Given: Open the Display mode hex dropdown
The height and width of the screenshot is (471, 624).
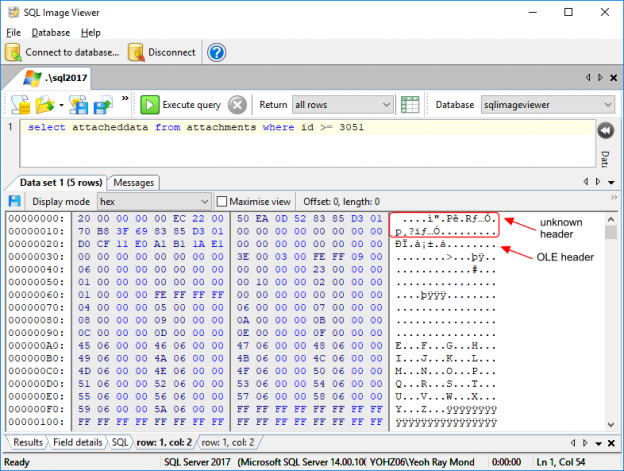Looking at the screenshot, I should point(154,202).
